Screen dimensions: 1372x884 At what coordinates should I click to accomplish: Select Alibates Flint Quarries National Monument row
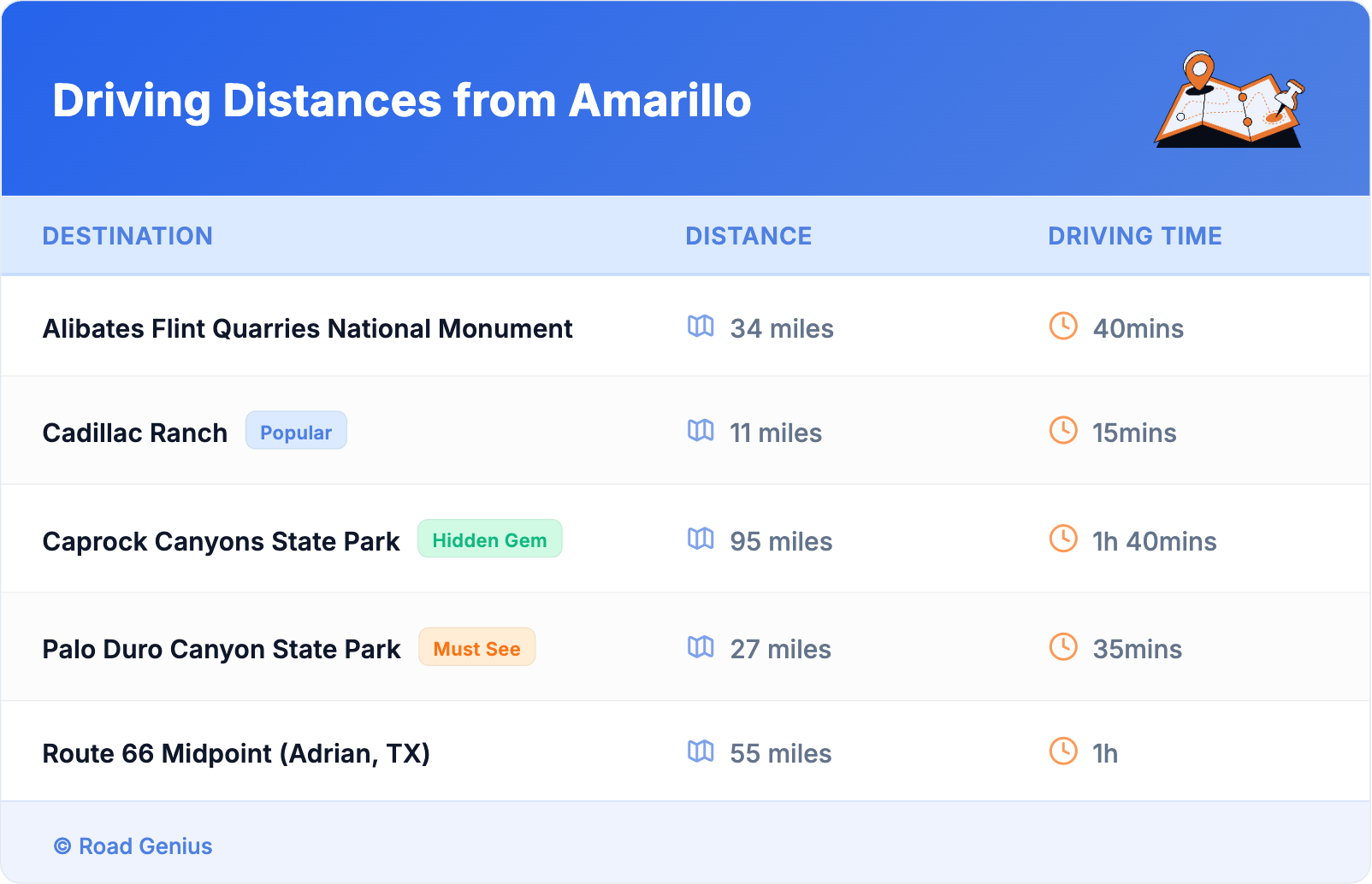[x=307, y=329]
